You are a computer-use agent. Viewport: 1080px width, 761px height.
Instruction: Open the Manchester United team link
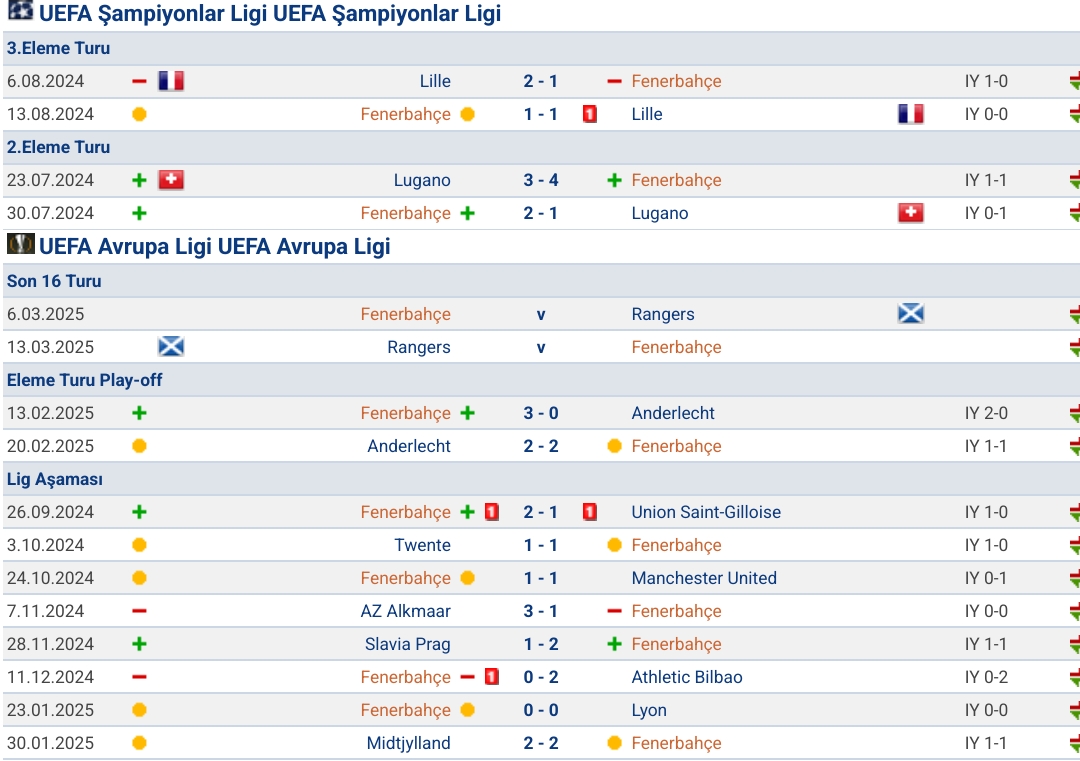click(704, 578)
